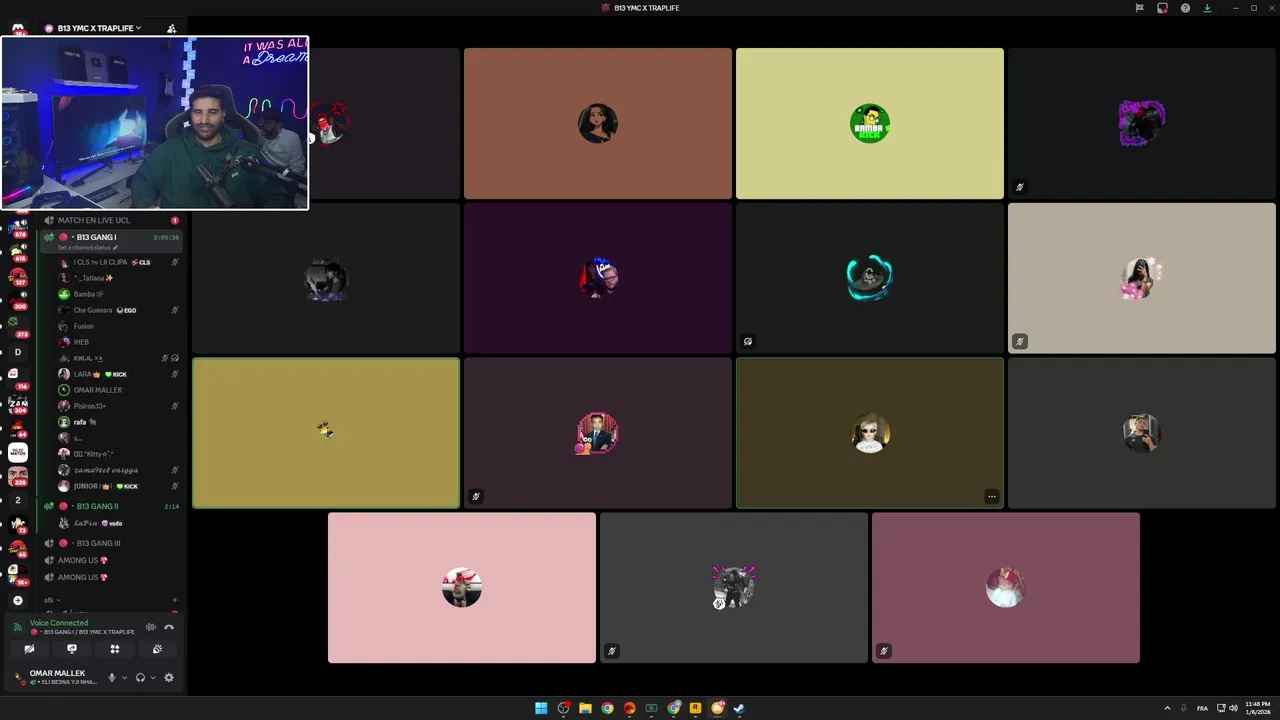Open the taskbar clock and date

(x=1258, y=708)
